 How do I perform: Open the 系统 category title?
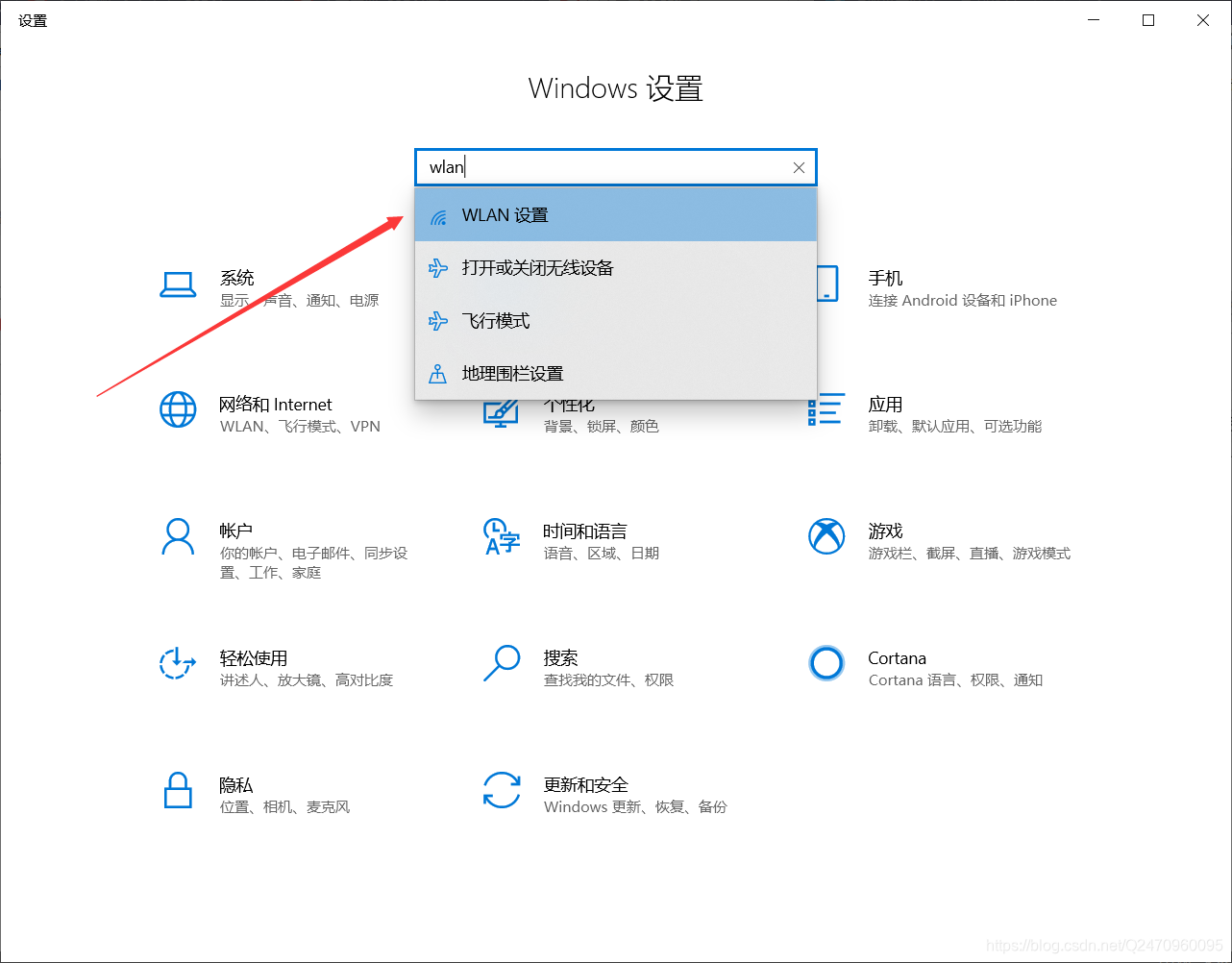tap(237, 278)
